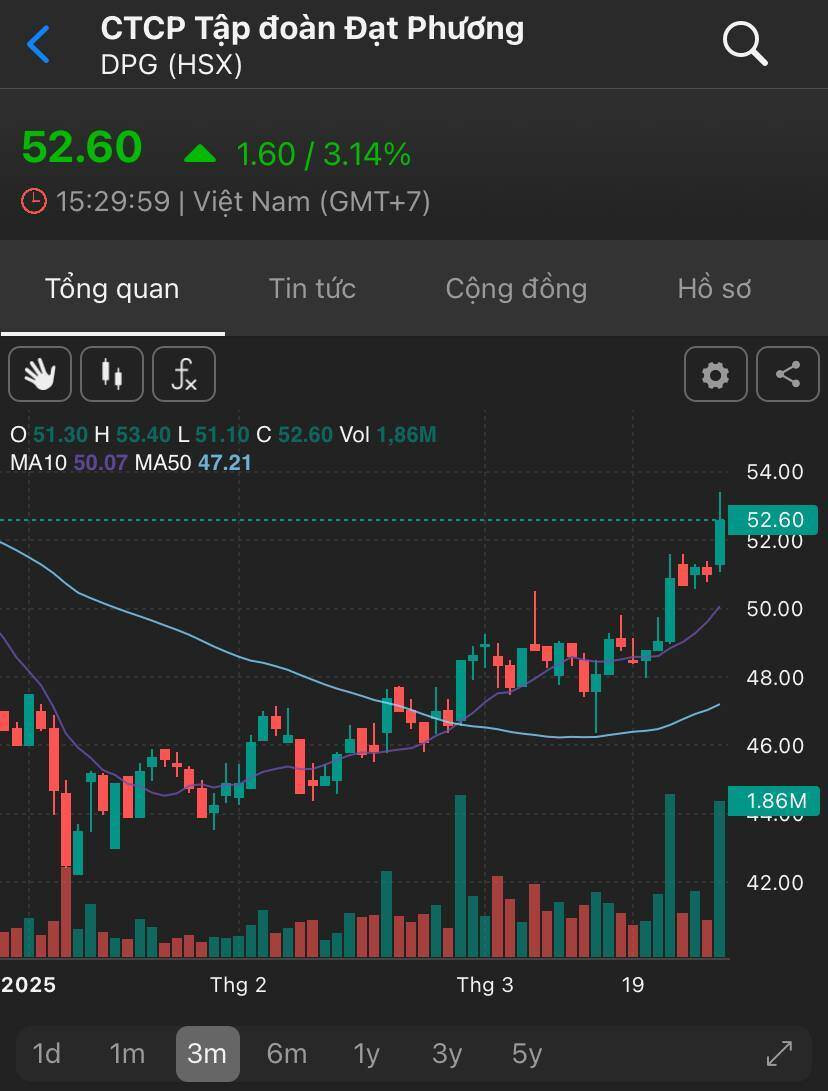Click the 19 date axis label

(632, 985)
